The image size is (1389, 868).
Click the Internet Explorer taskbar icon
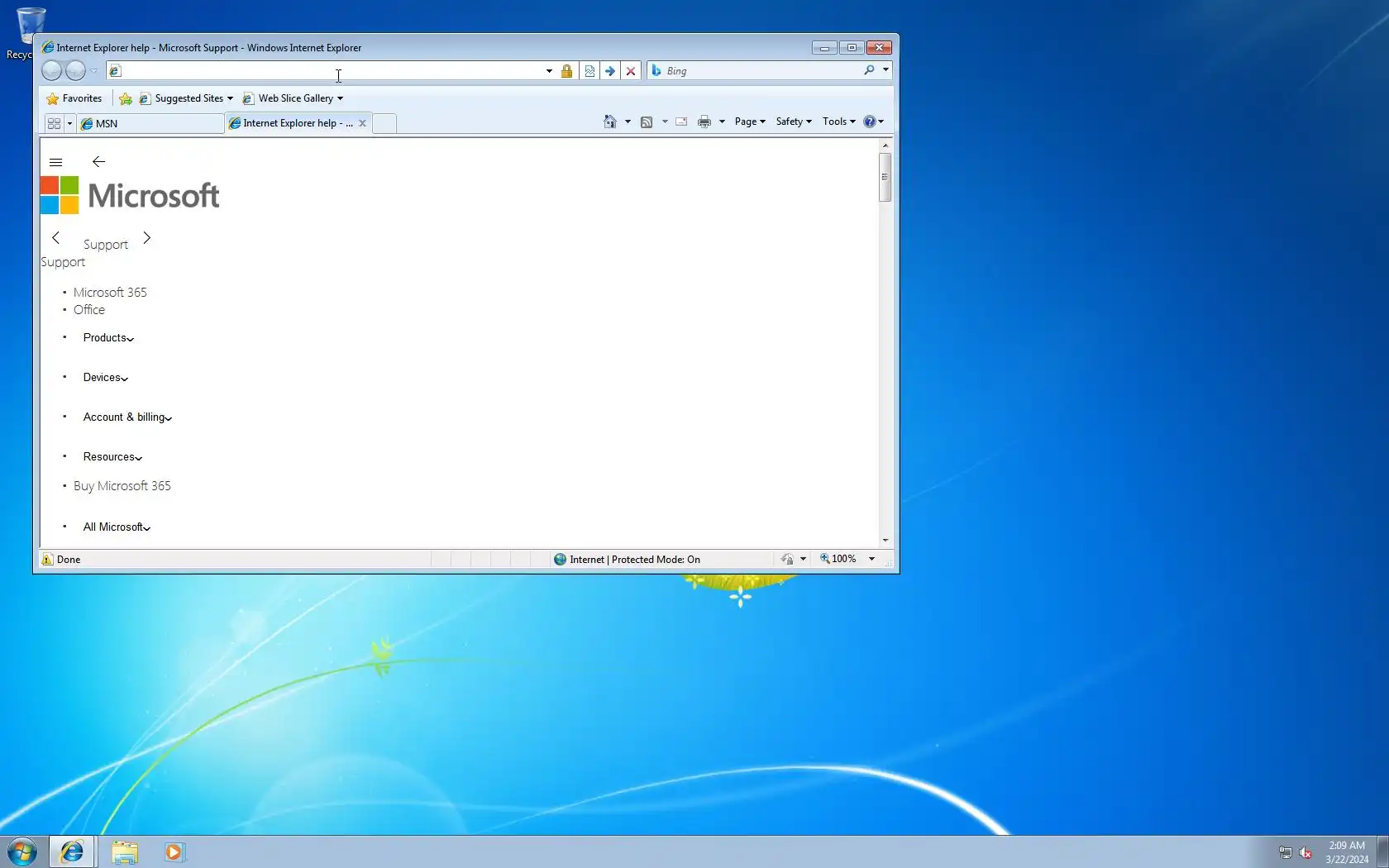click(x=73, y=852)
